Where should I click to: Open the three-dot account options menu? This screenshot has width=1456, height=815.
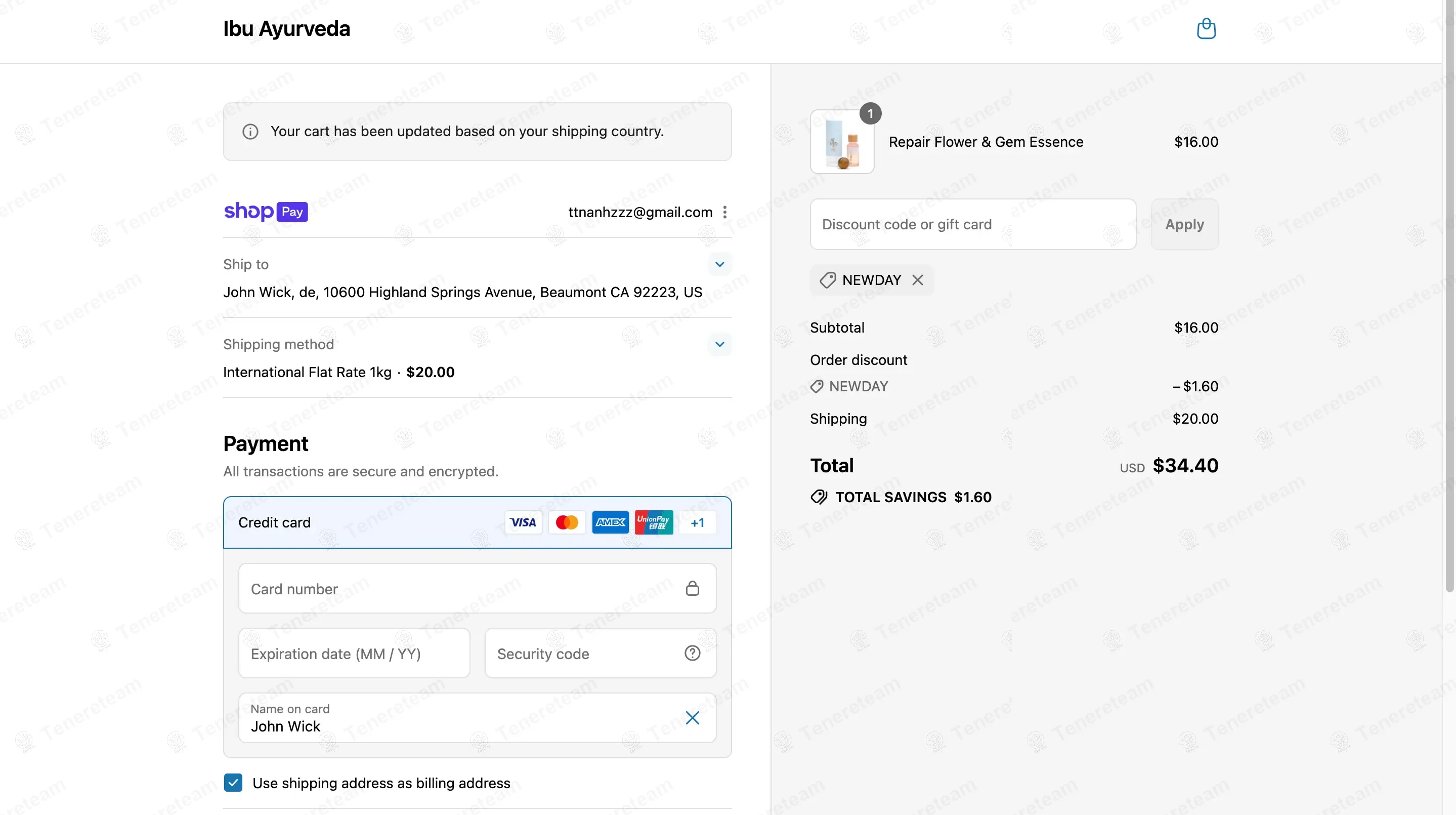point(724,212)
